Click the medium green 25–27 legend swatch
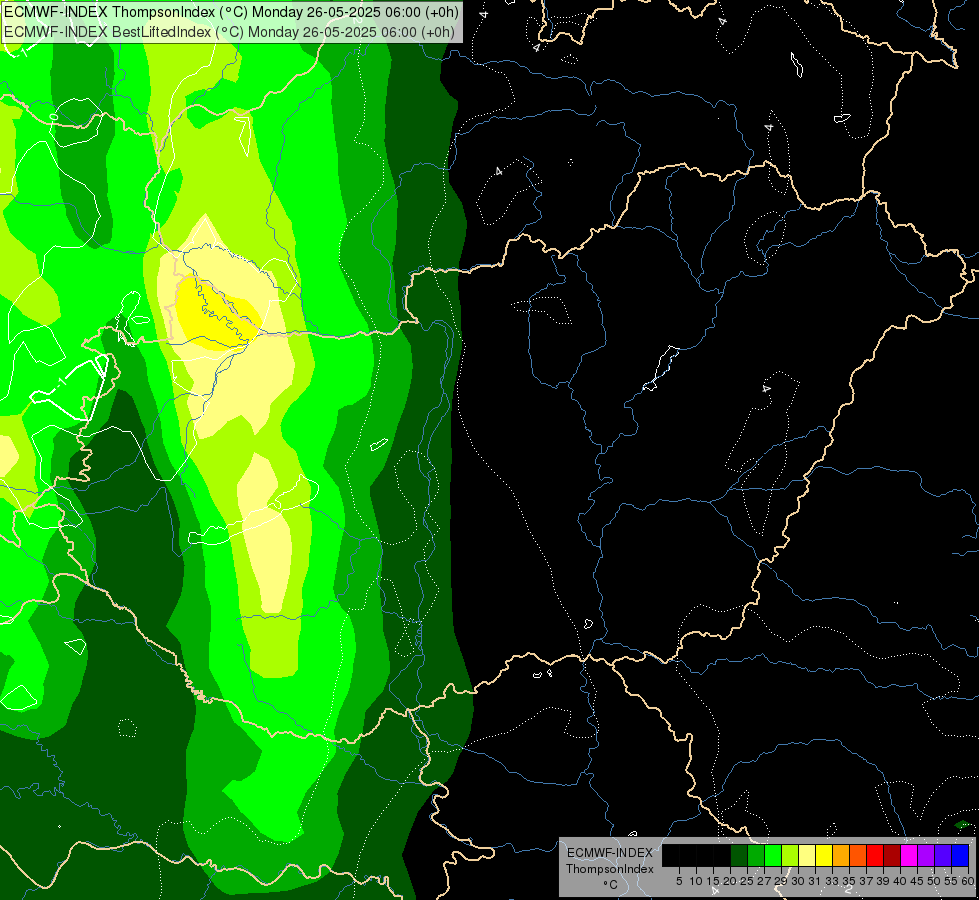 pos(756,855)
